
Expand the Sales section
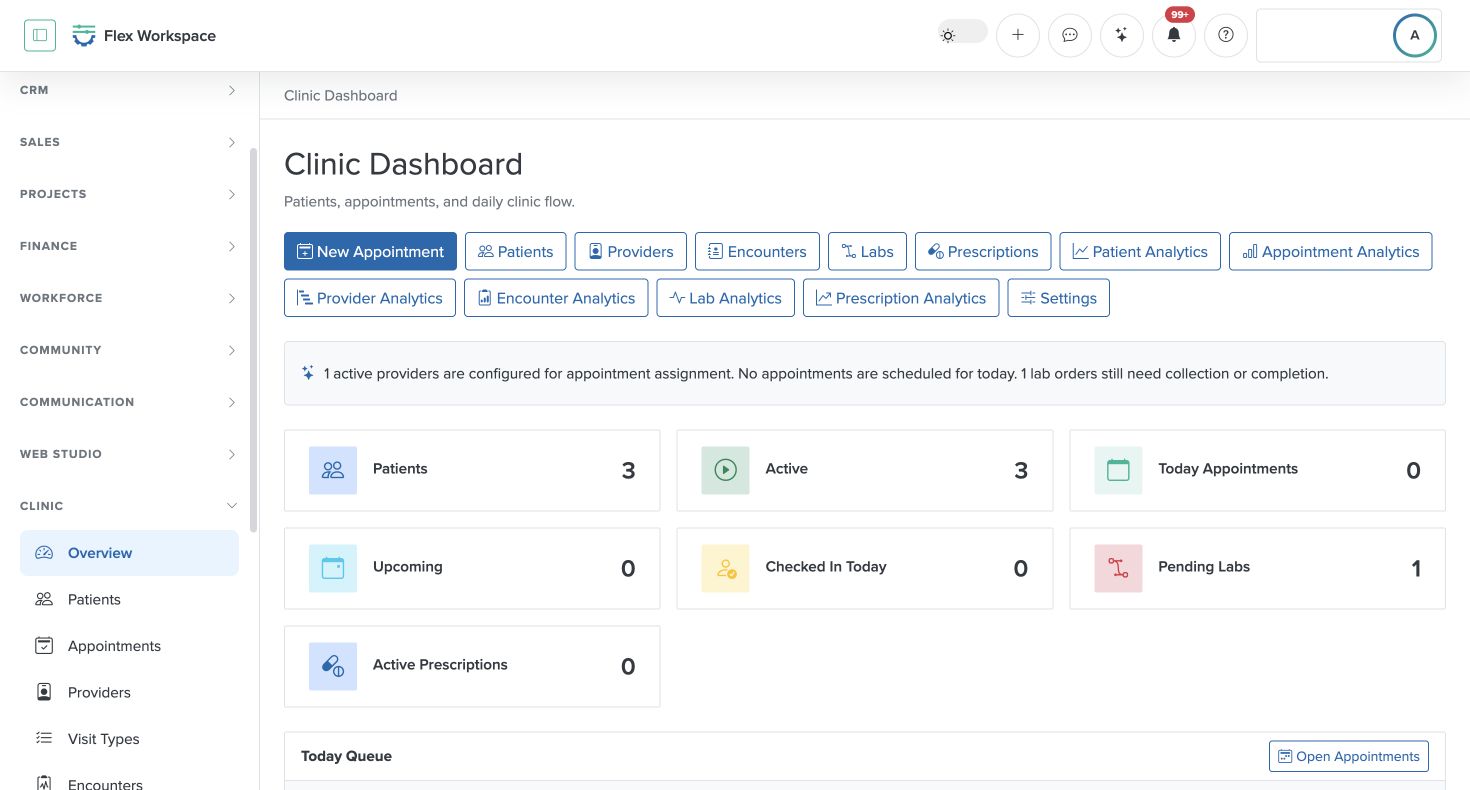click(129, 142)
